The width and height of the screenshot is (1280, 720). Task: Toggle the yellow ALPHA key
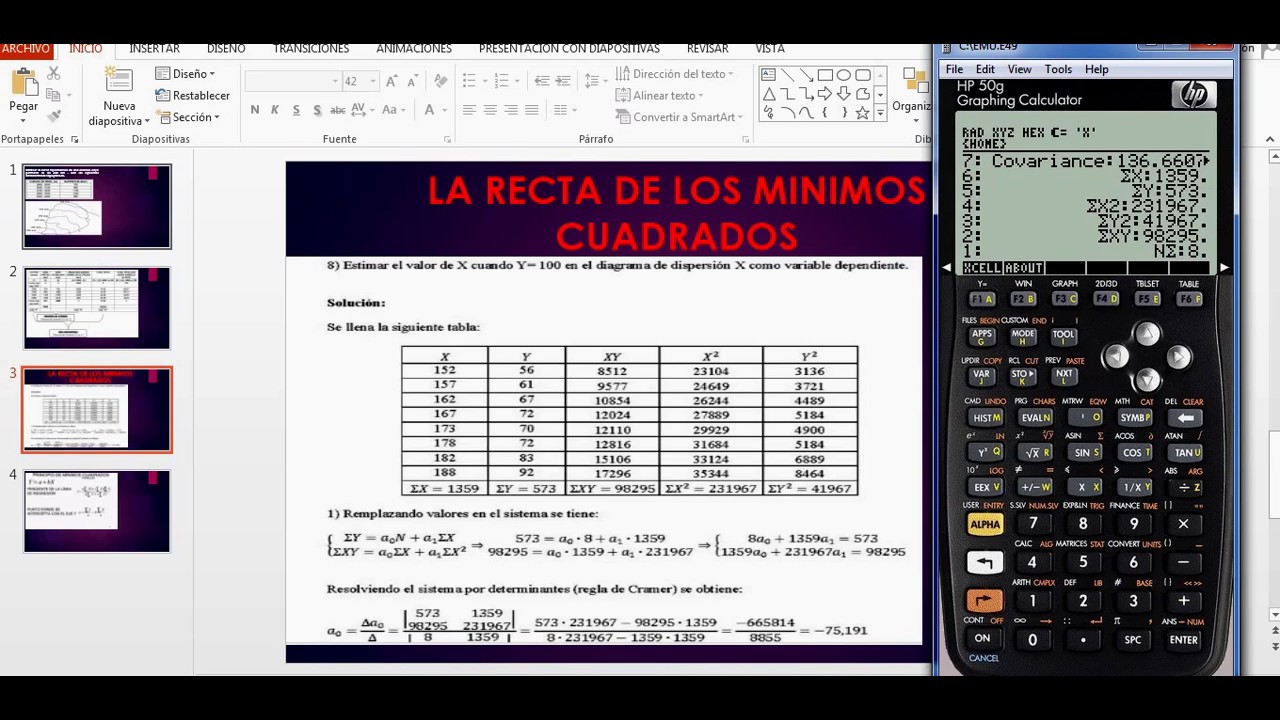click(x=985, y=524)
